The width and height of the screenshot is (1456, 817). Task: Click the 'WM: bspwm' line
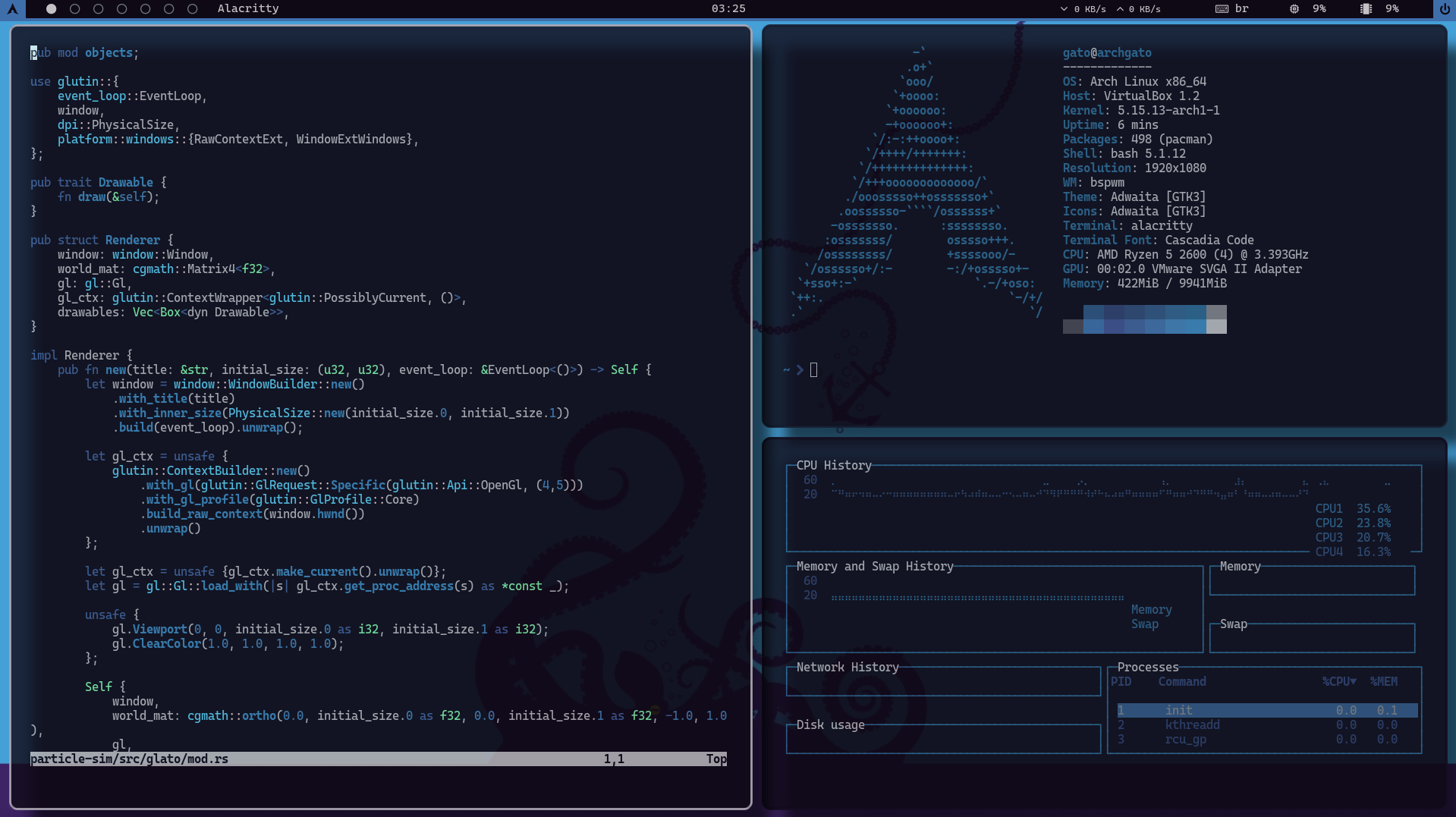click(1093, 182)
